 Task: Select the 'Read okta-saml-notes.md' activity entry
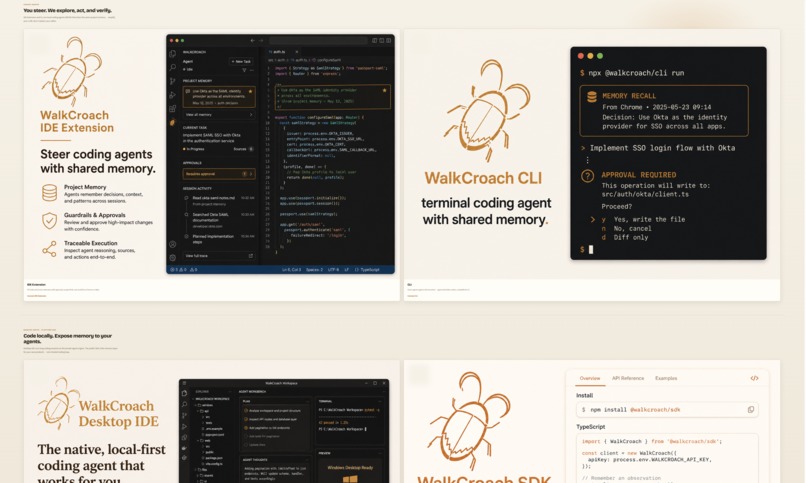click(x=219, y=200)
